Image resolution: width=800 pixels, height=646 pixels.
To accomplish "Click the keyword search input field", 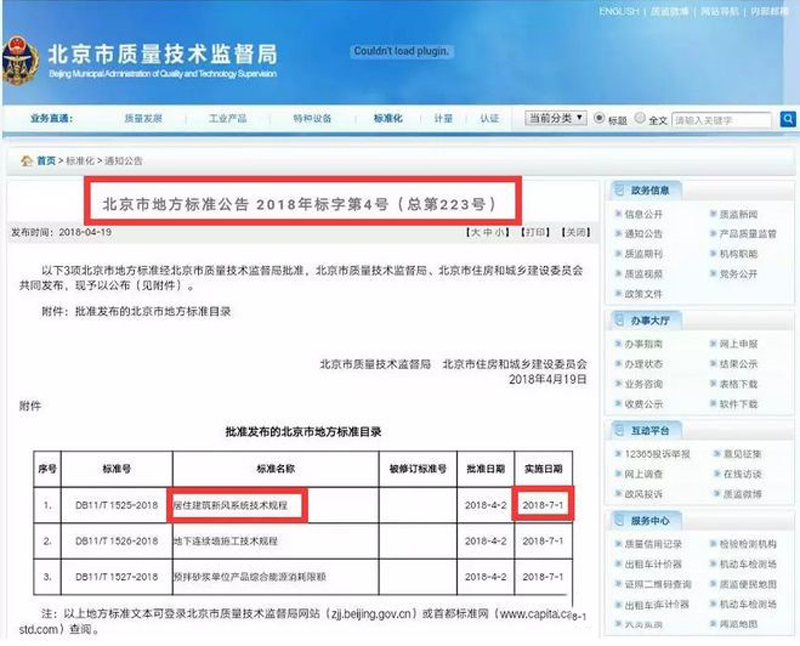I will [722, 119].
